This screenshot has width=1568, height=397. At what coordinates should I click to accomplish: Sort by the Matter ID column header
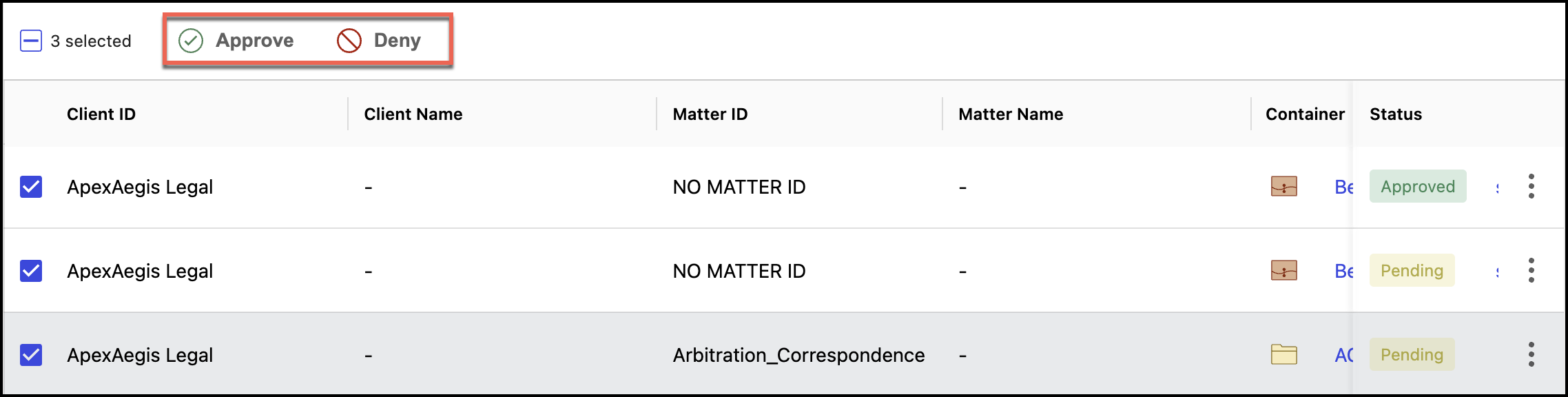pos(710,114)
